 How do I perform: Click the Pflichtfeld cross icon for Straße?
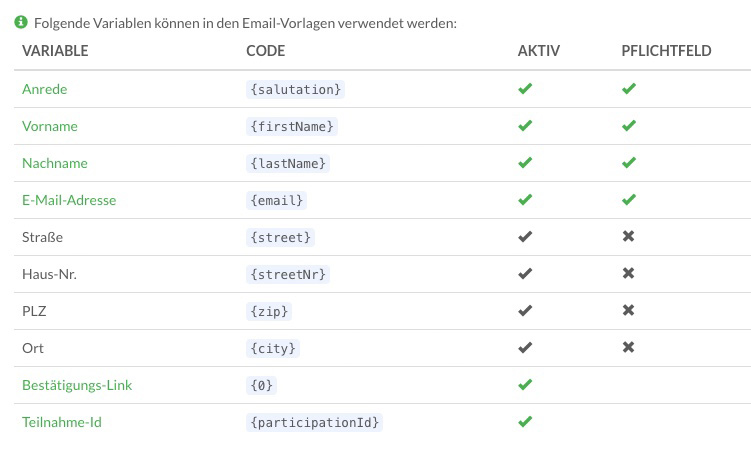(628, 236)
